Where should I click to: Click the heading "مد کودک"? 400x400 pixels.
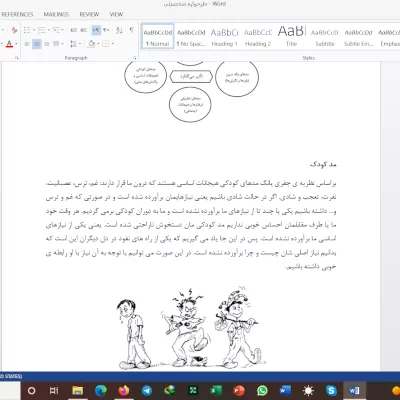(323, 164)
